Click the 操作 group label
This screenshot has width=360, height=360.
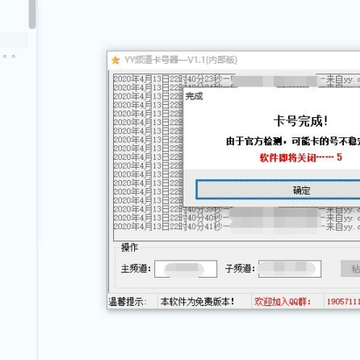(129, 248)
